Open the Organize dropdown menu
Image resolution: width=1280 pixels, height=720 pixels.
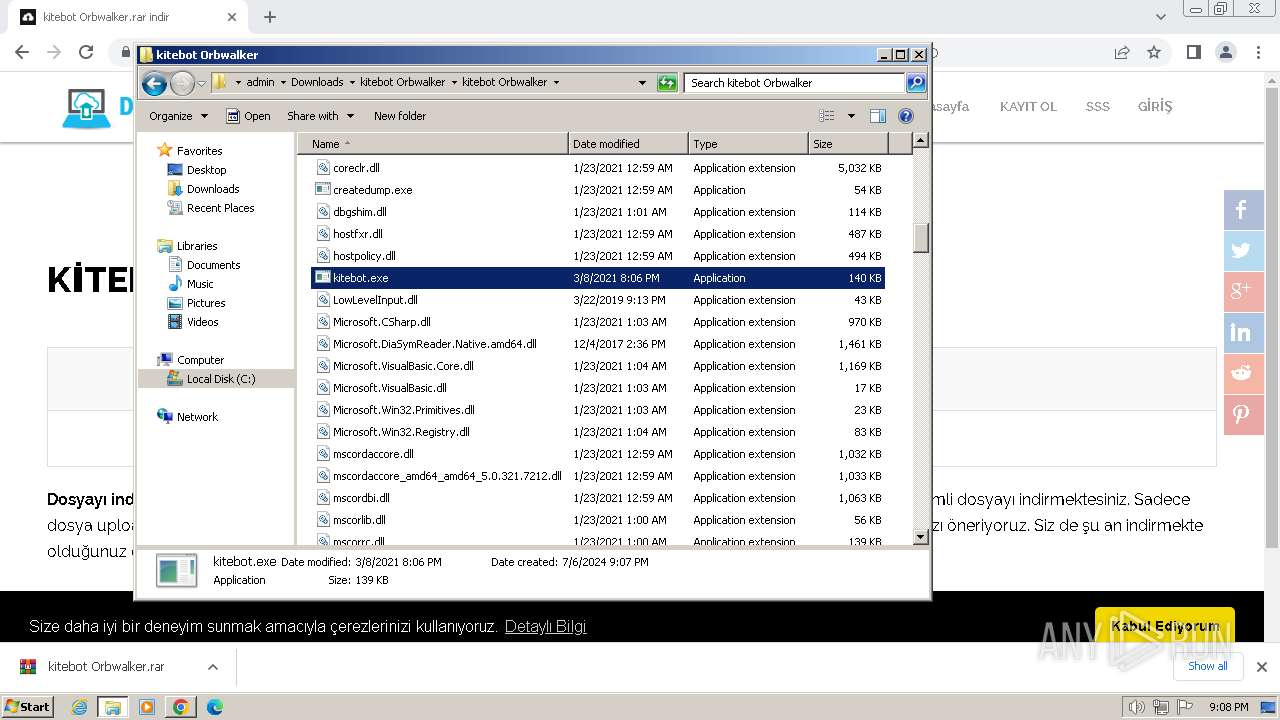[178, 116]
